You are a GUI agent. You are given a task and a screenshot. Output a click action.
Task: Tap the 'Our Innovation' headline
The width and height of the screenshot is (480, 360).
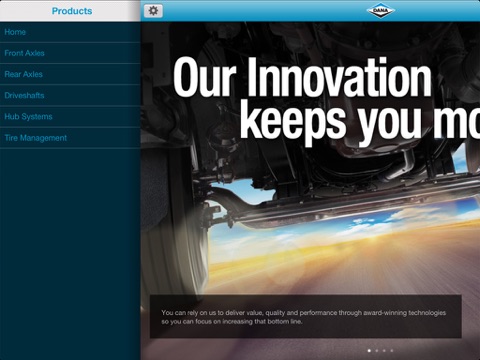pos(302,77)
